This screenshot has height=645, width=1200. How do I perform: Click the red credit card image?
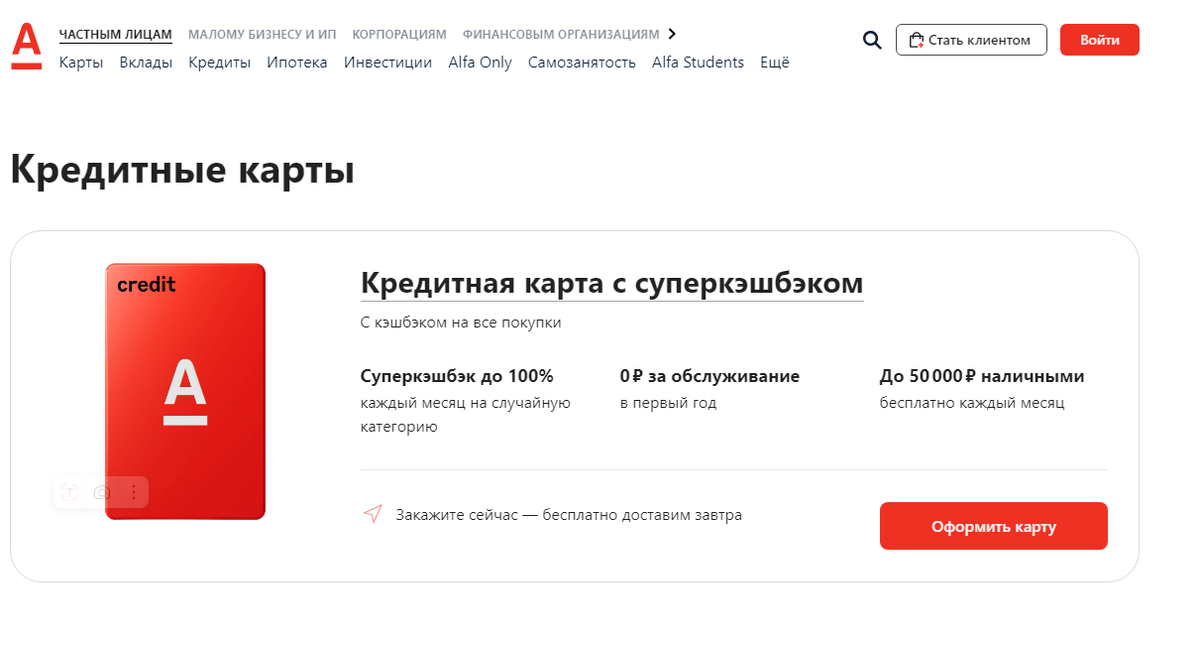[185, 390]
